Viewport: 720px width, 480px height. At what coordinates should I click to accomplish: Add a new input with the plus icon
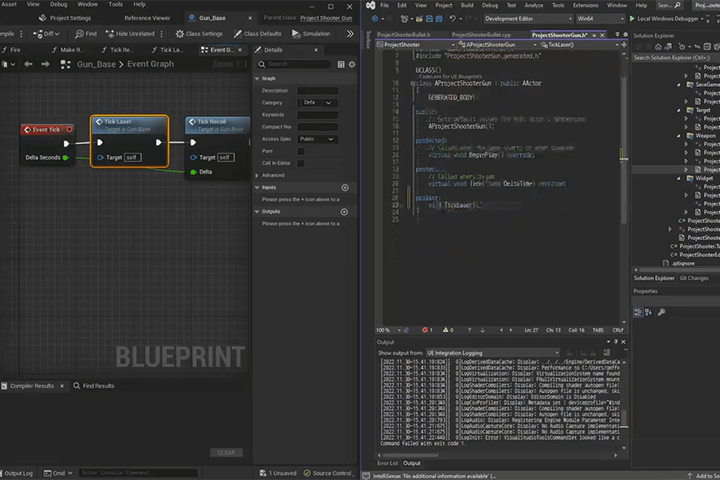[345, 187]
